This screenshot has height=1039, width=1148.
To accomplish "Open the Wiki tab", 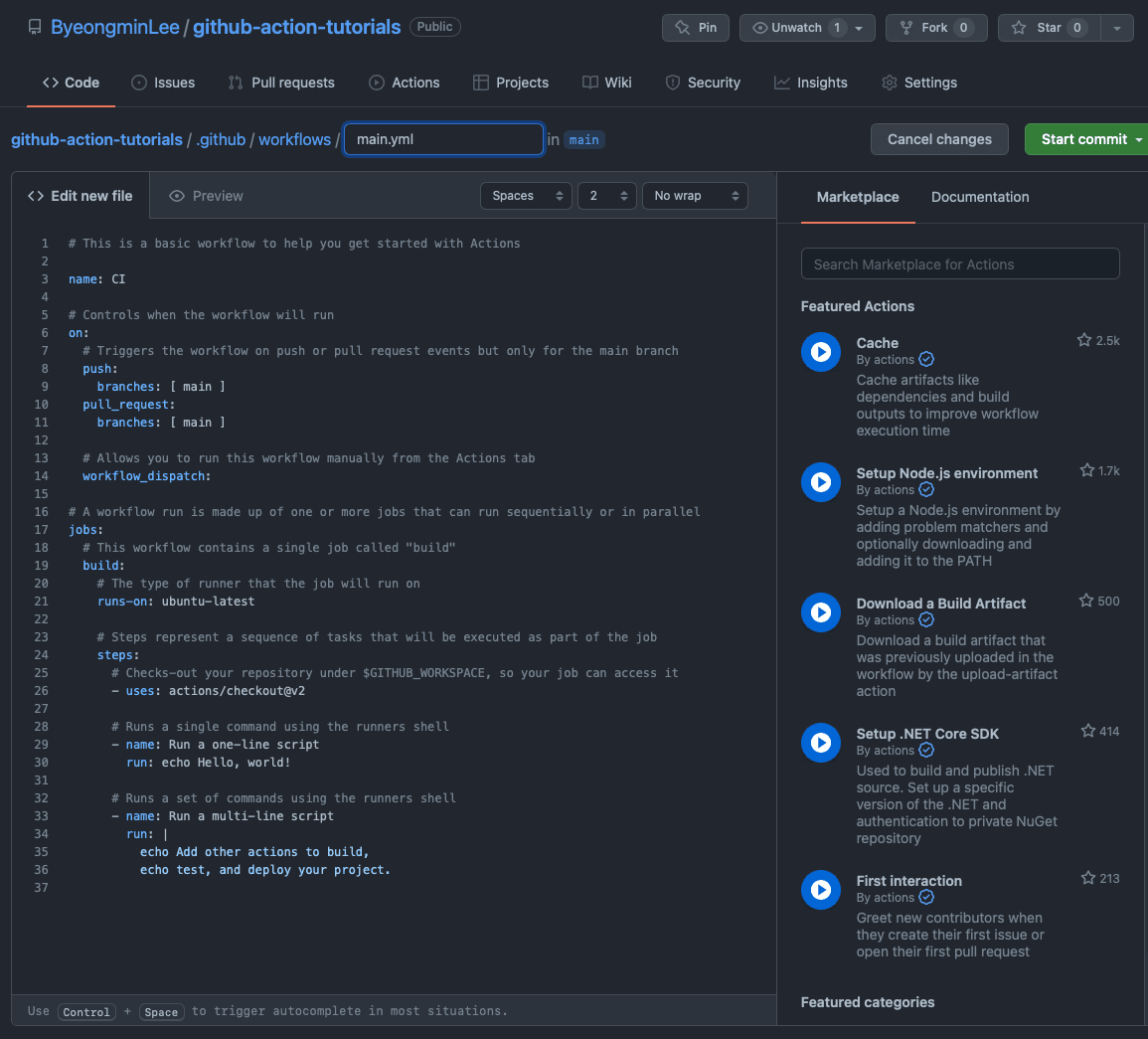I will coord(607,83).
